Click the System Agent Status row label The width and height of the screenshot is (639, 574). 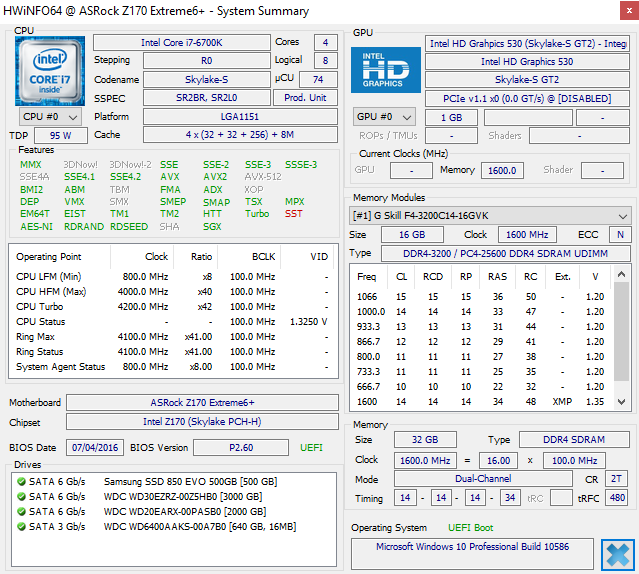(x=60, y=367)
